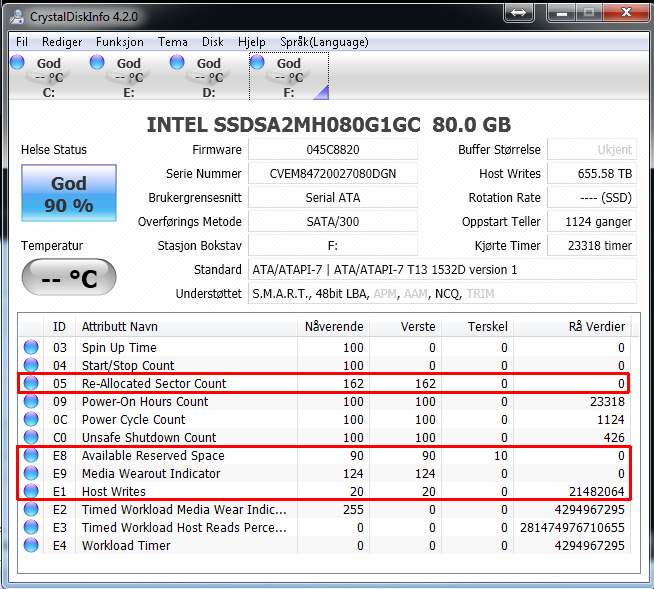This screenshot has height=589, width=654.
Task: Click status orb for Timed Workload Host Reads
Action: [x=31, y=527]
